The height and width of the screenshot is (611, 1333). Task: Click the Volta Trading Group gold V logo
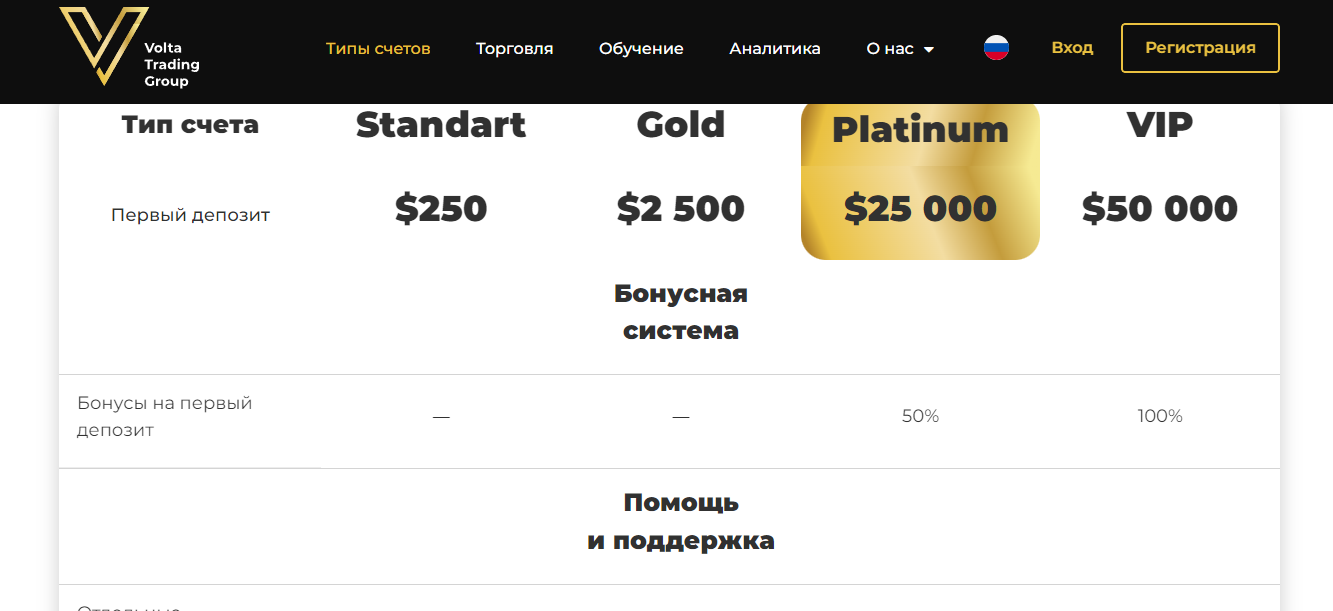pyautogui.click(x=103, y=46)
